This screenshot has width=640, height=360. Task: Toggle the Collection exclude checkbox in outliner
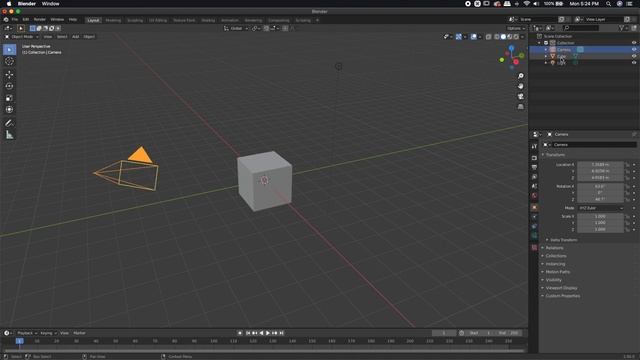546,43
